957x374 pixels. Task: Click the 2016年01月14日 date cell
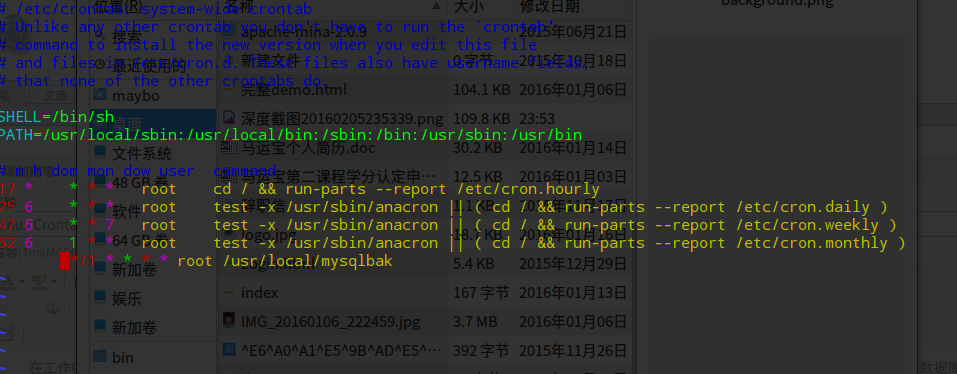[x=573, y=148]
